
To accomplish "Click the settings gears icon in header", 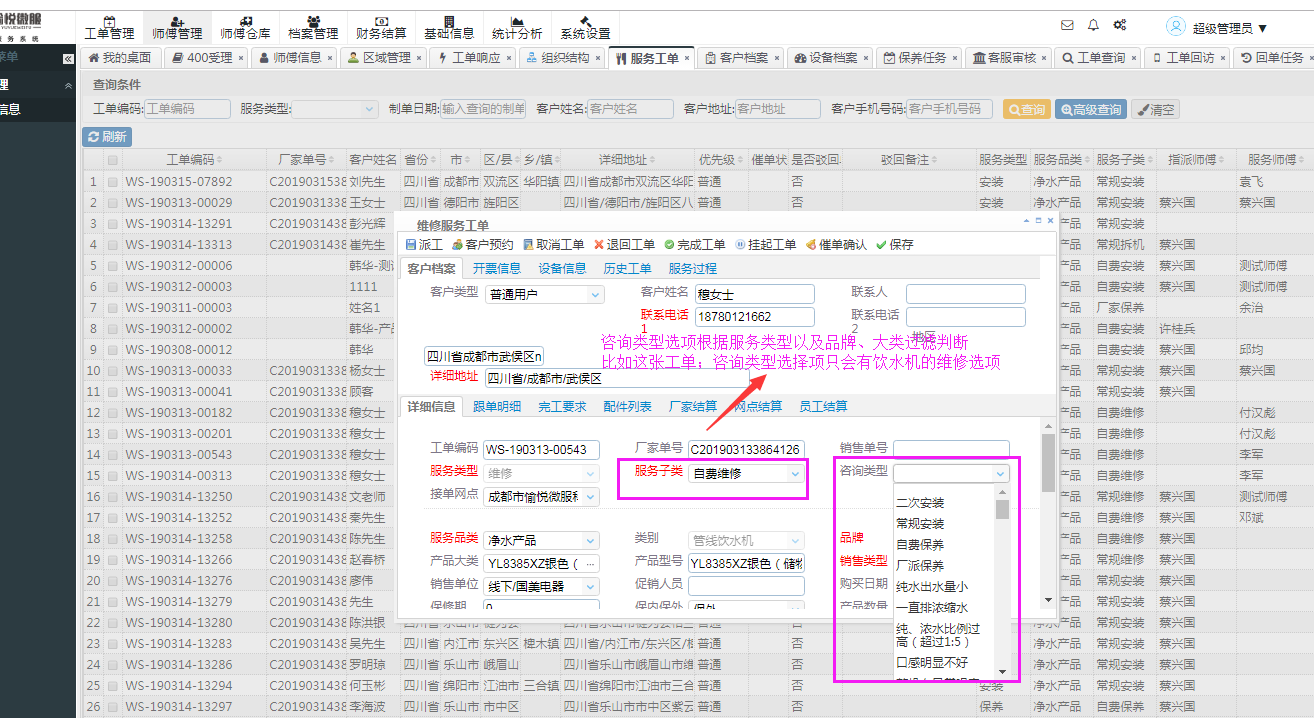I will pyautogui.click(x=1120, y=26).
